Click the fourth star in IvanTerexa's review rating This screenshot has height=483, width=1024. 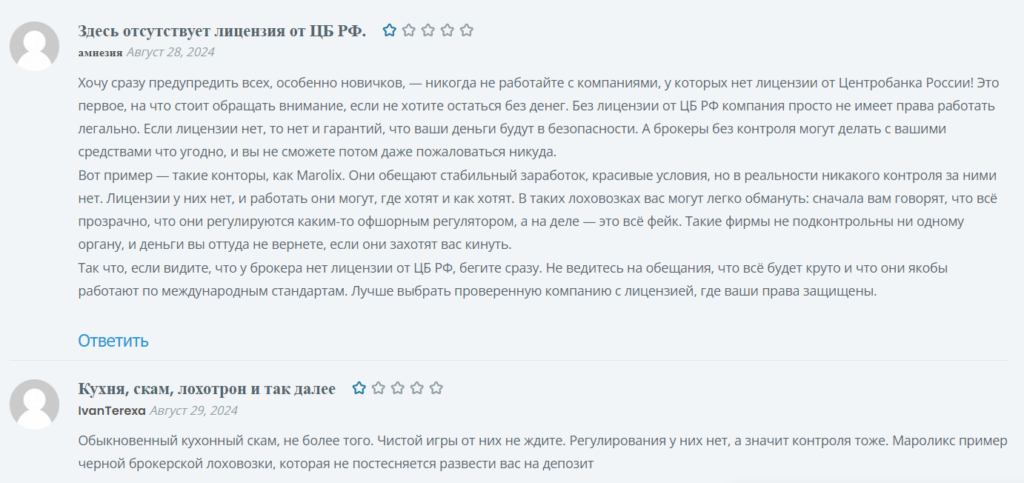417,388
